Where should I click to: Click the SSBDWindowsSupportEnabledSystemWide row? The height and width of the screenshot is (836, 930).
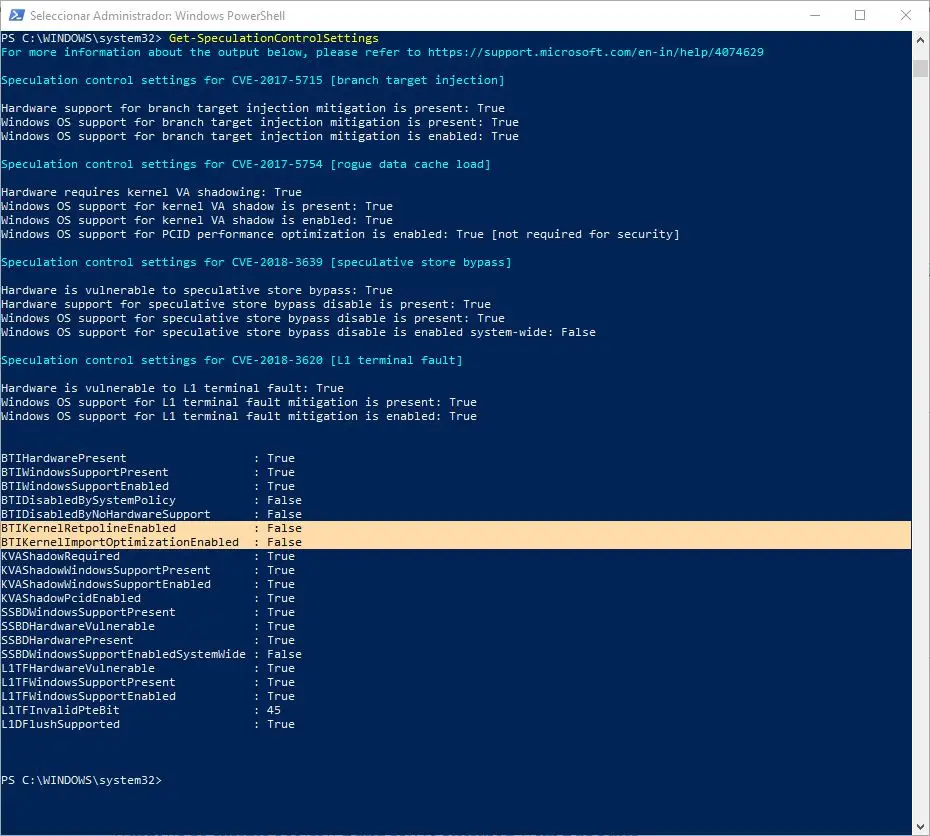[151, 655]
